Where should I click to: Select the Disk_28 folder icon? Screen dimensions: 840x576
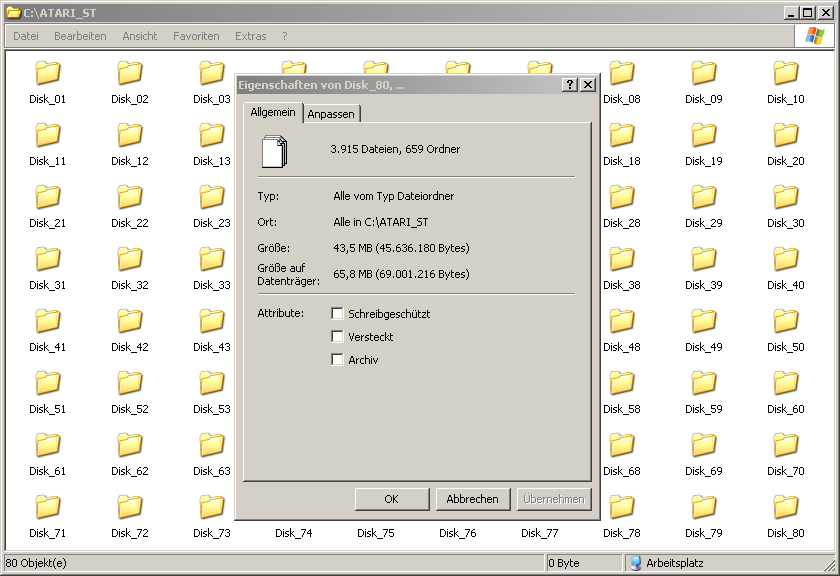point(622,197)
